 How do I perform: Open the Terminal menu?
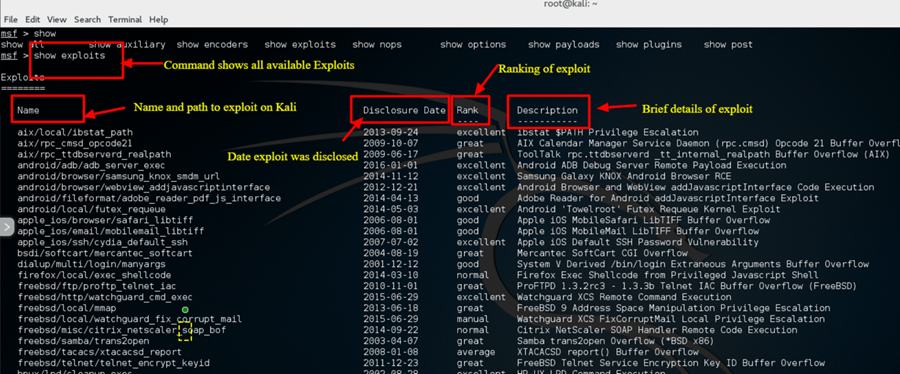coord(125,20)
